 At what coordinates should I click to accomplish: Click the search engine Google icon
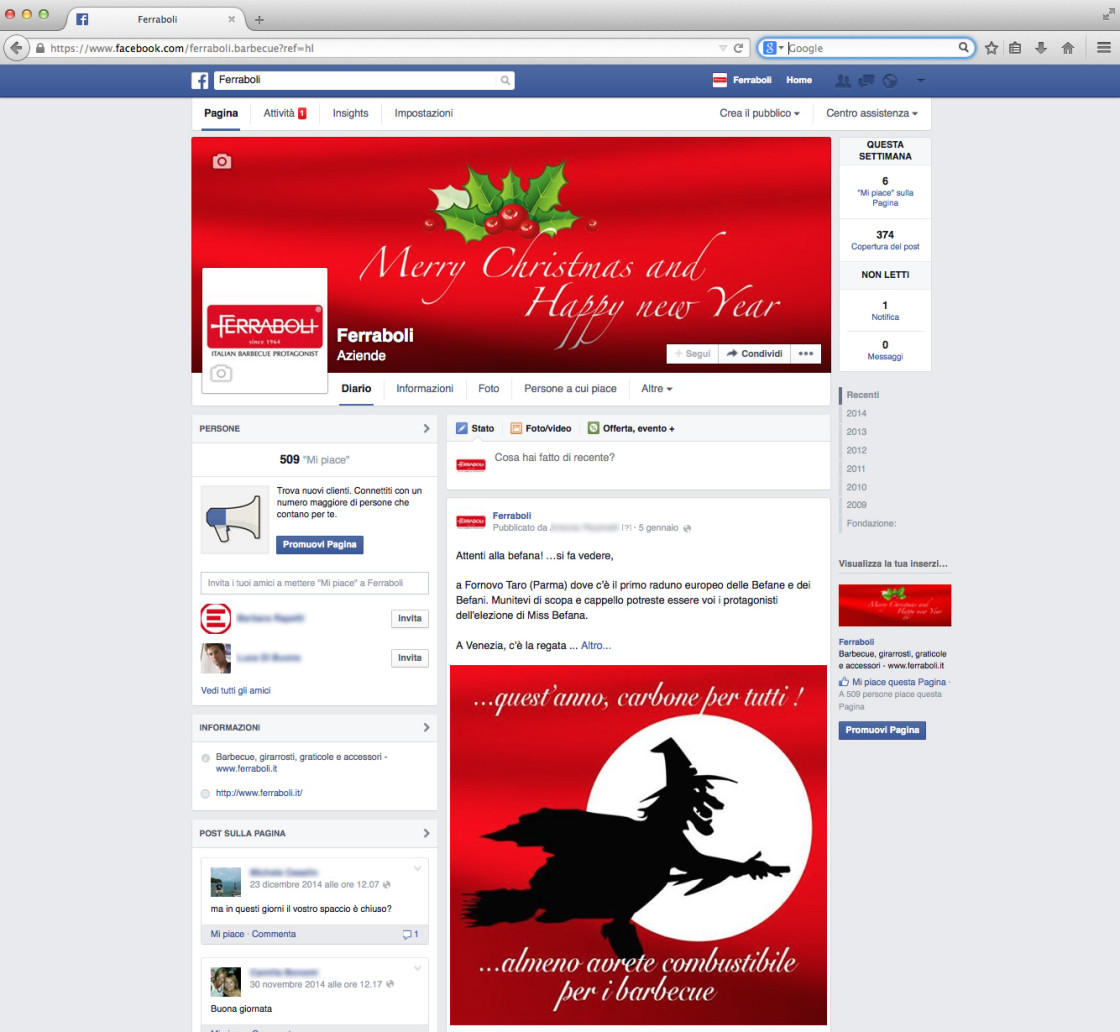click(769, 48)
